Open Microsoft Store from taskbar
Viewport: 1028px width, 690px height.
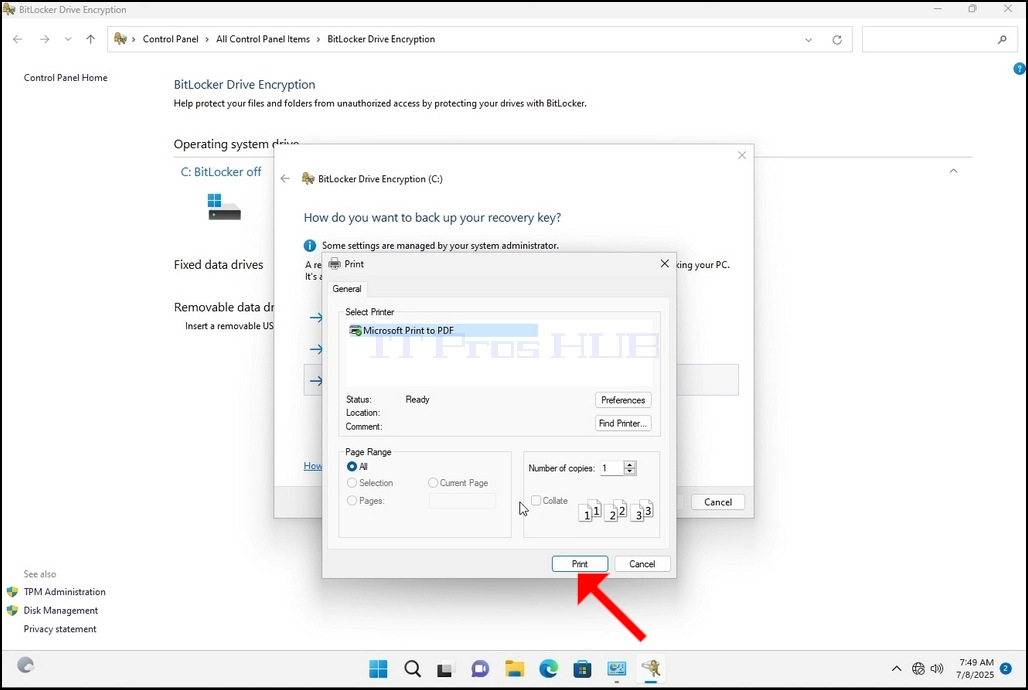582,669
